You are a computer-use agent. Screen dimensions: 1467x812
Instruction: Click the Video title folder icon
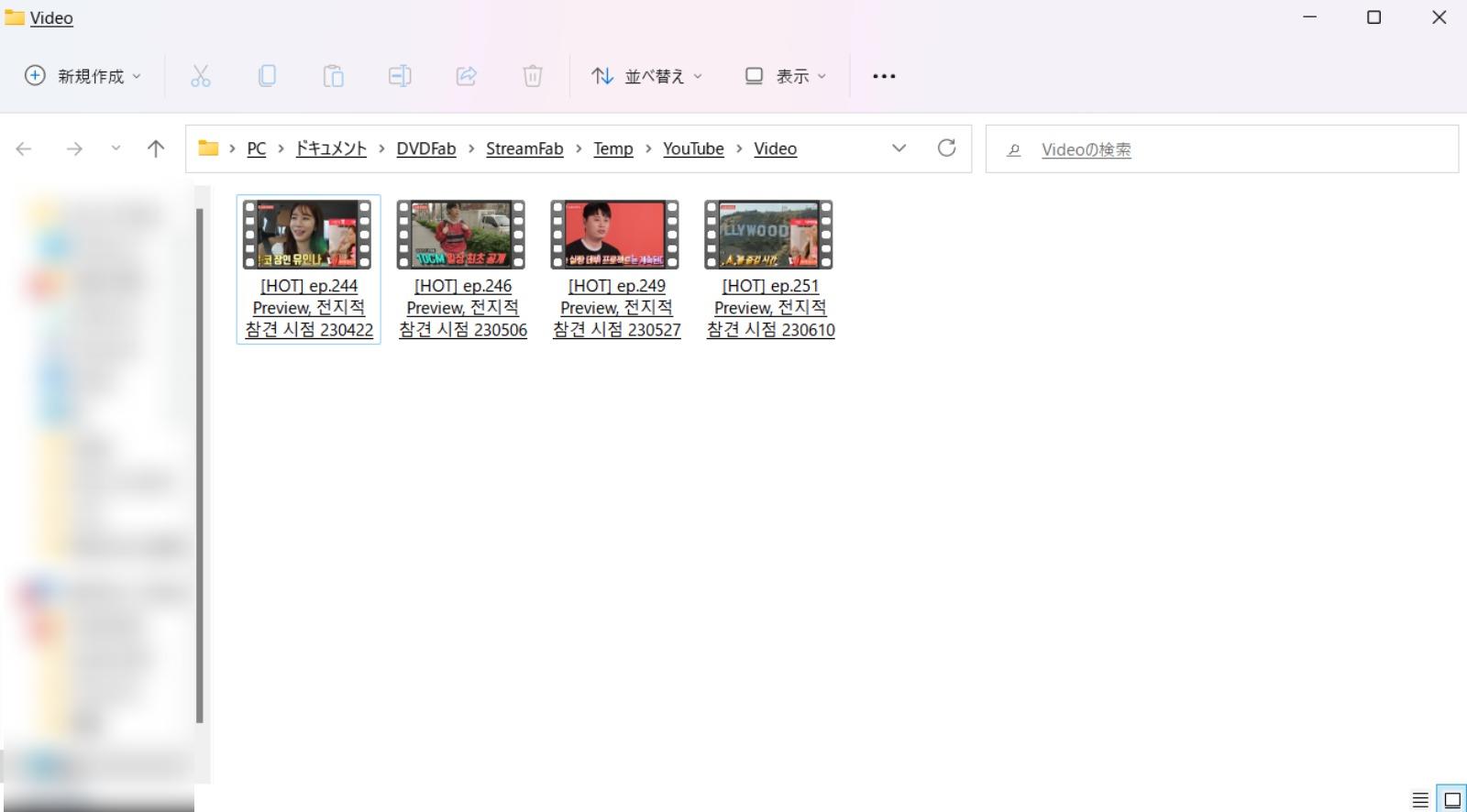14,17
